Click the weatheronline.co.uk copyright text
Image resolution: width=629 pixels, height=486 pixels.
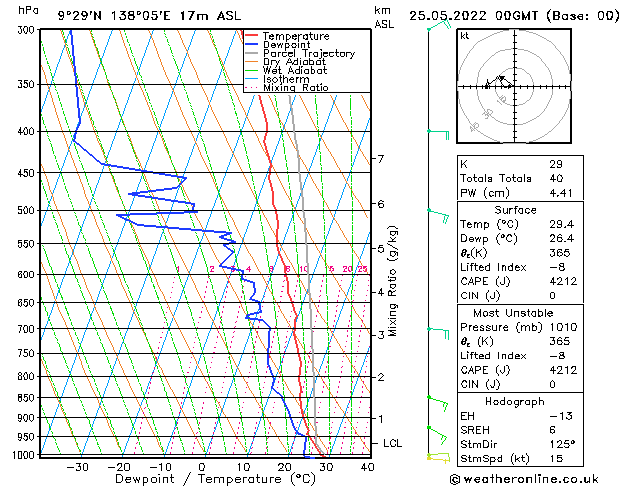pyautogui.click(x=524, y=479)
